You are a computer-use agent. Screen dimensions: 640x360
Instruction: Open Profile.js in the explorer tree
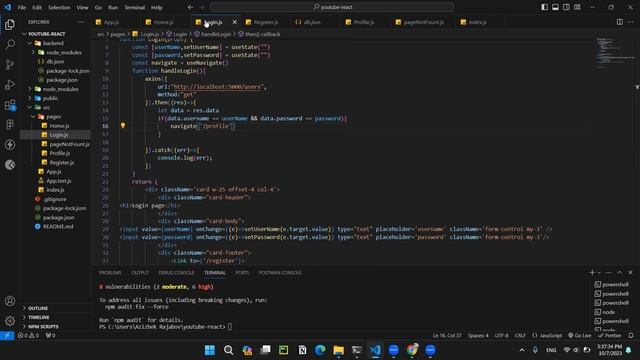(x=60, y=153)
